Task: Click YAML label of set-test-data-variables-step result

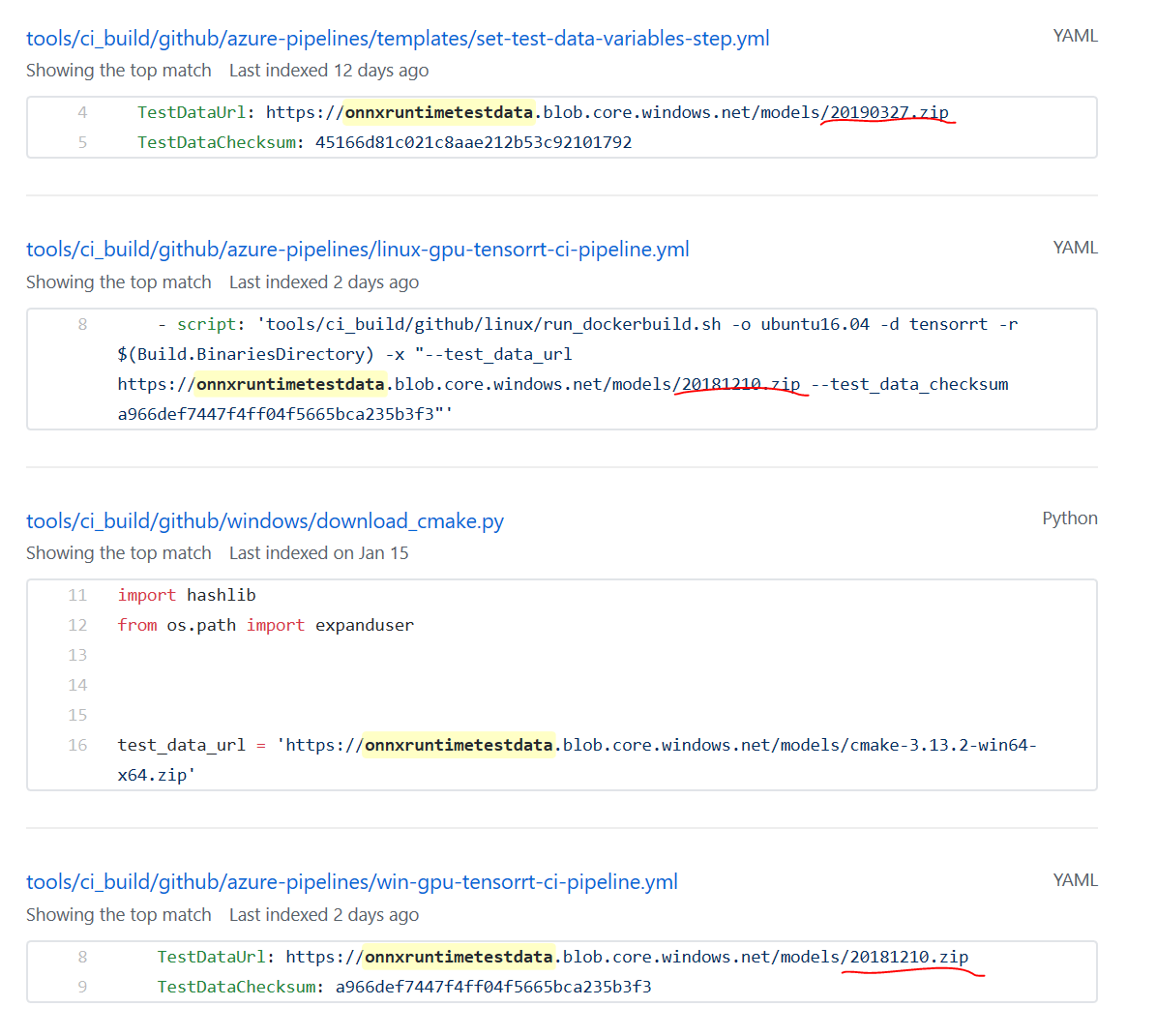Action: [x=1076, y=36]
